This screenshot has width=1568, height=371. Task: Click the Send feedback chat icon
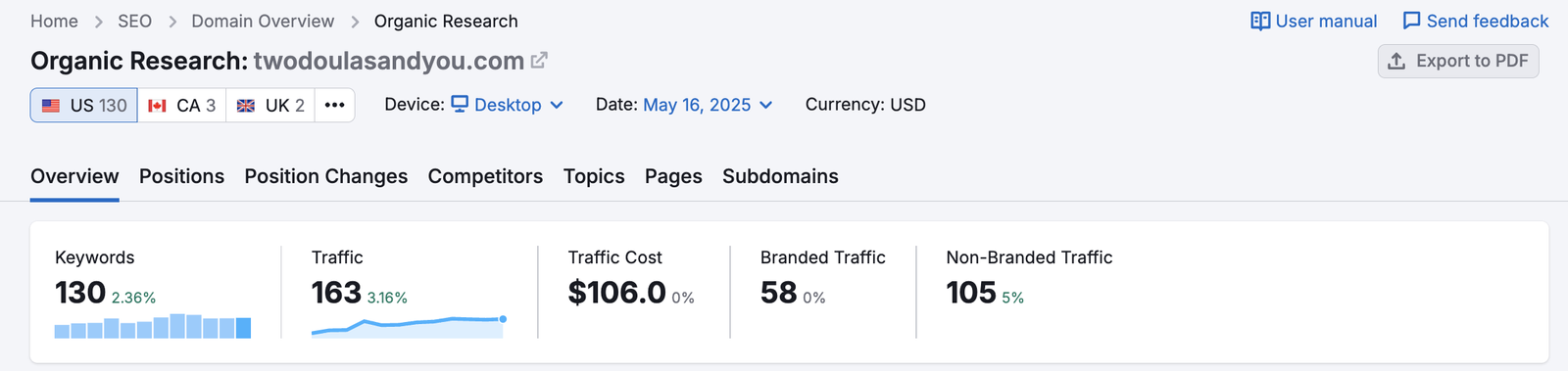click(1411, 21)
